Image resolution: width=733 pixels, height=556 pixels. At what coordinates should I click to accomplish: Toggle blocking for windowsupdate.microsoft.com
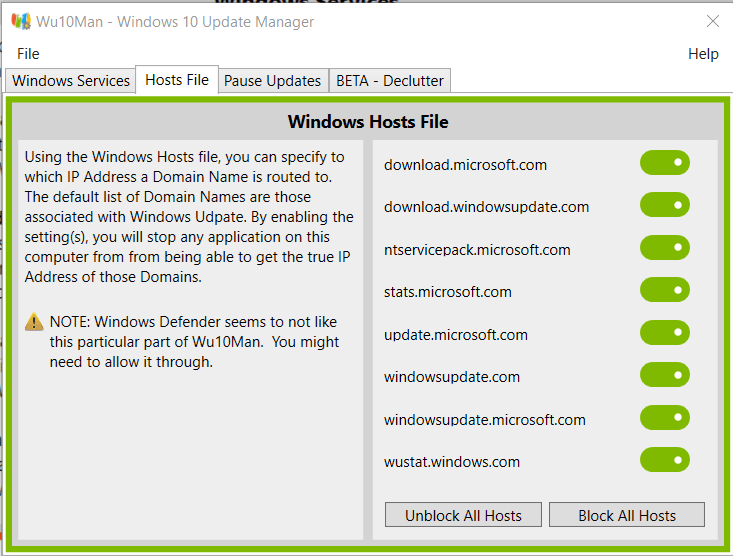665,418
